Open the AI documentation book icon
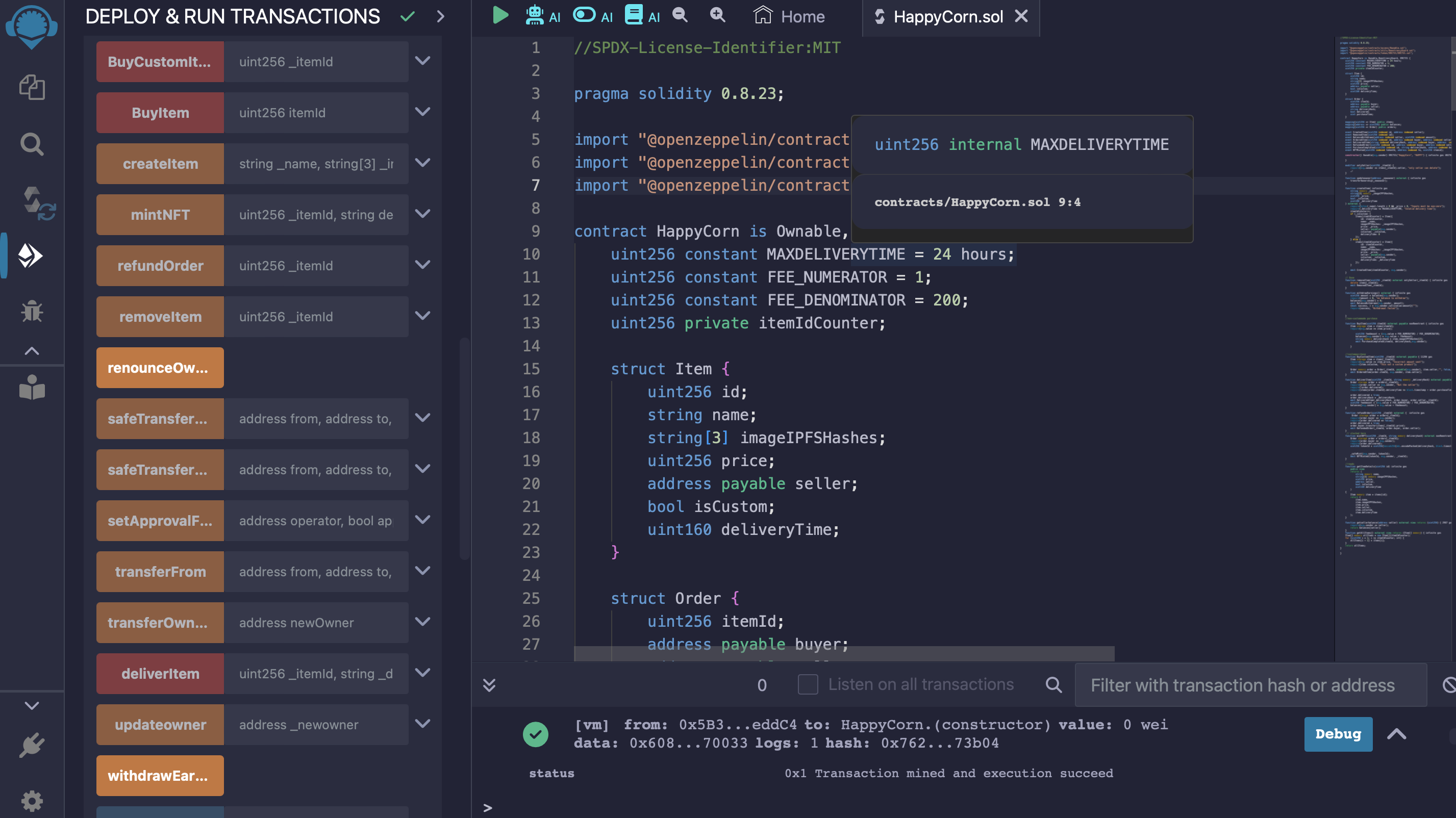This screenshot has height=818, width=1456. click(x=642, y=15)
